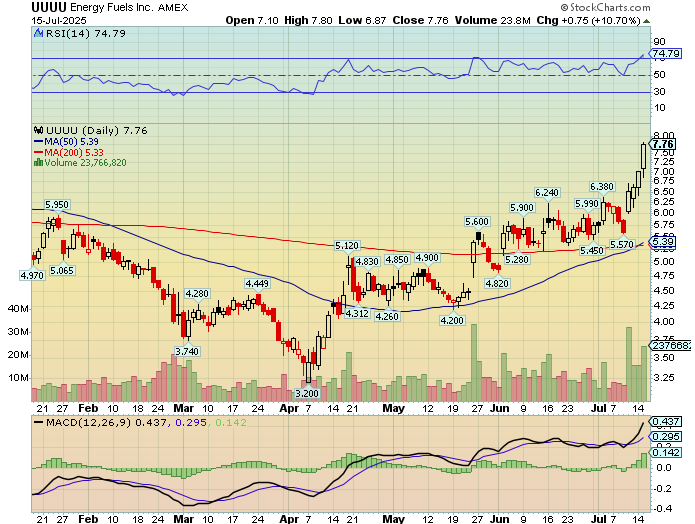Click the green up-arrow change indicator

(x=646, y=21)
